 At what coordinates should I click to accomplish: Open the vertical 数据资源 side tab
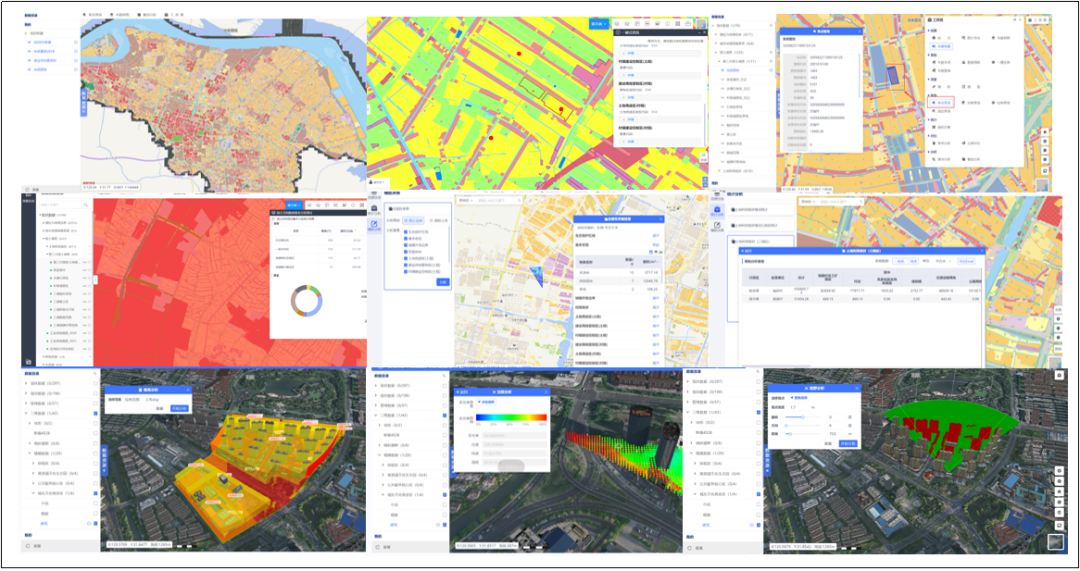(x=103, y=462)
